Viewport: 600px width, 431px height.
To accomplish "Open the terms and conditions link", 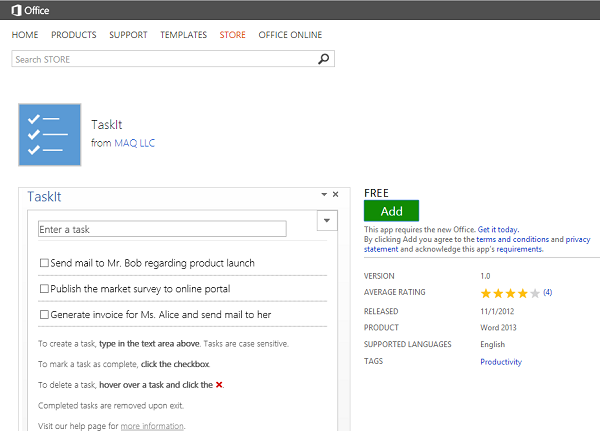I will click(x=512, y=239).
